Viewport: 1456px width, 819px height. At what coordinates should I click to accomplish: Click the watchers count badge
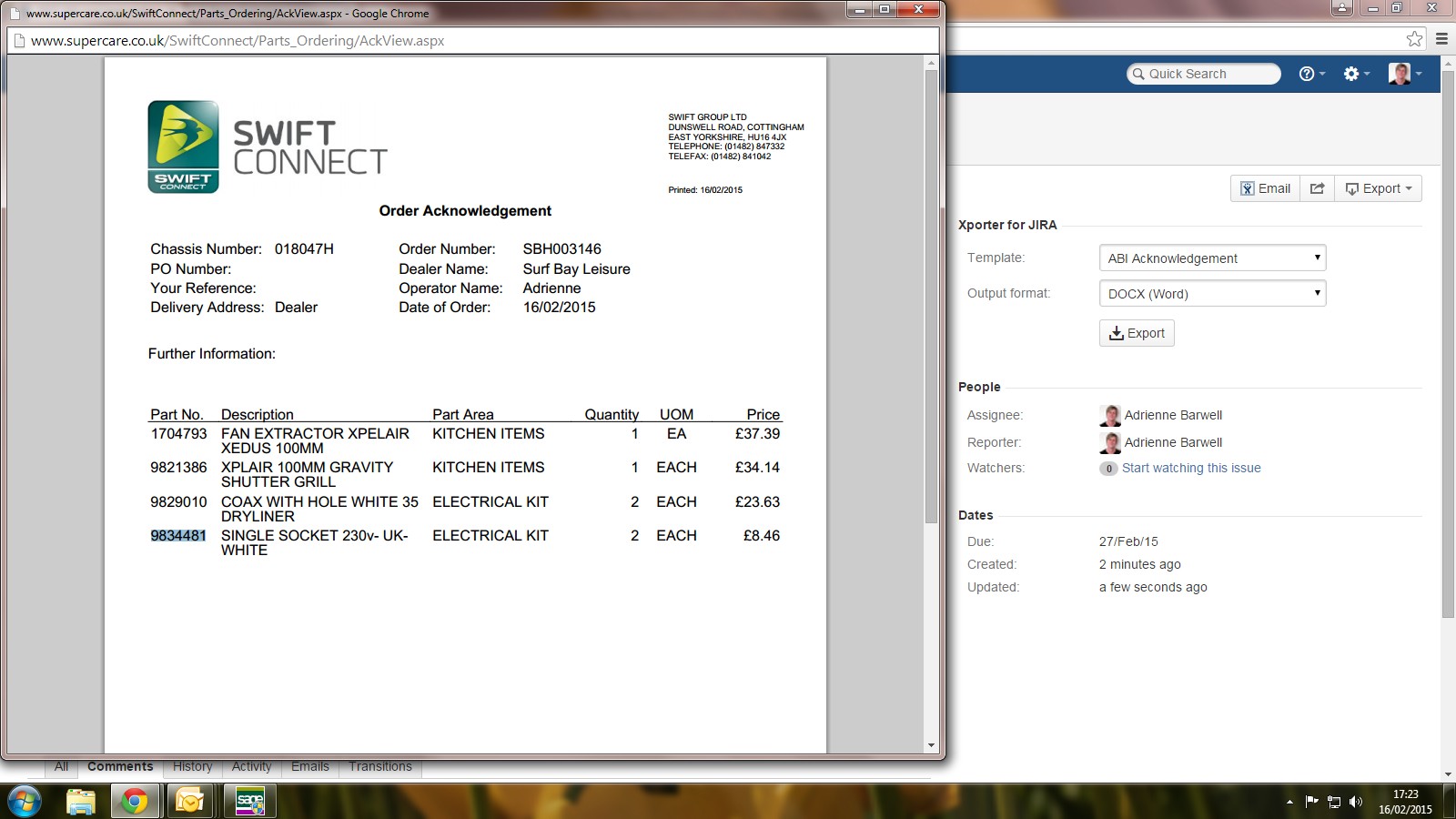point(1108,469)
